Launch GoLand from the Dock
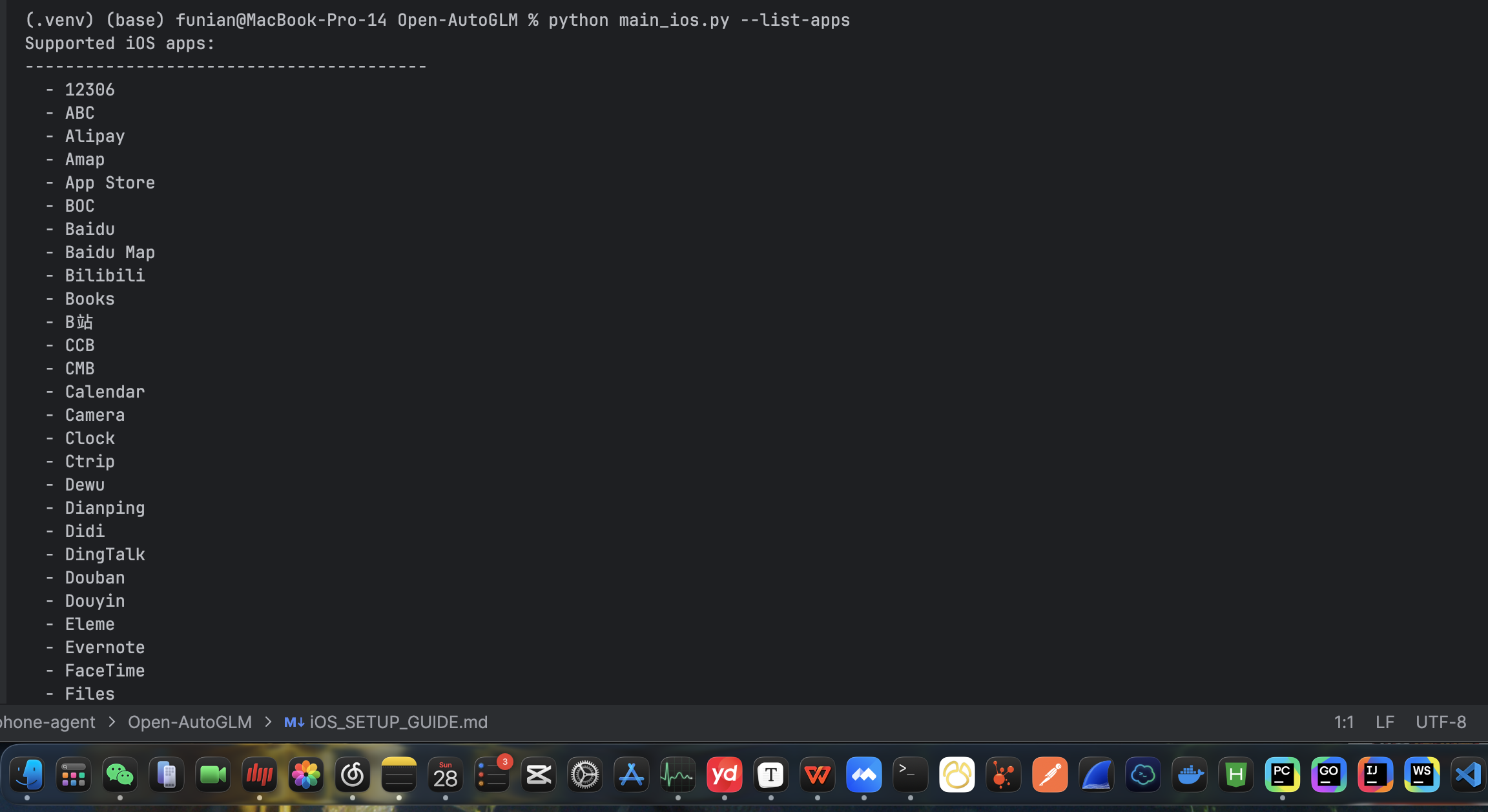 click(x=1328, y=775)
